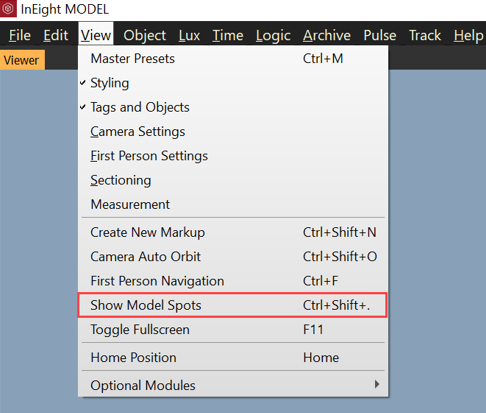Open the File menu
The width and height of the screenshot is (486, 413).
coord(20,35)
